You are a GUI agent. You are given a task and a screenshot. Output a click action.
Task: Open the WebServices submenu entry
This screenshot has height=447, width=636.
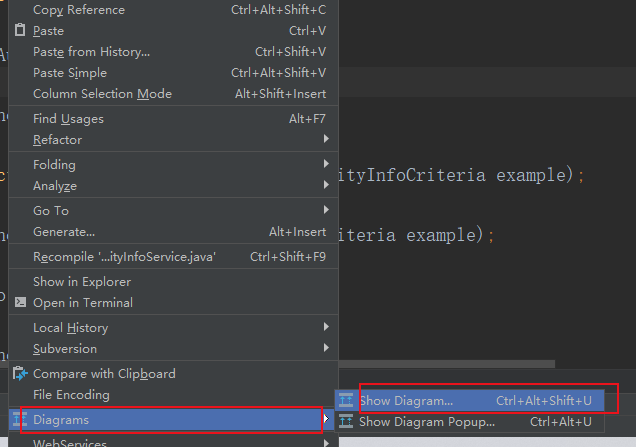click(x=174, y=440)
